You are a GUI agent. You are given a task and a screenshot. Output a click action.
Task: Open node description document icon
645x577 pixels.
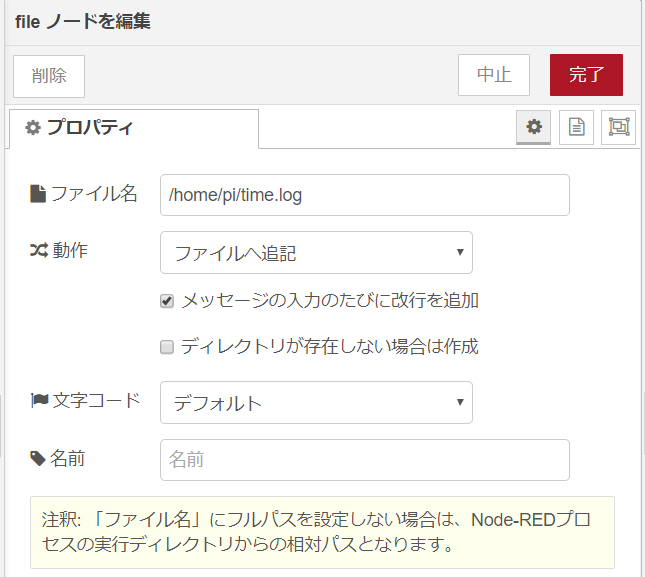576,127
